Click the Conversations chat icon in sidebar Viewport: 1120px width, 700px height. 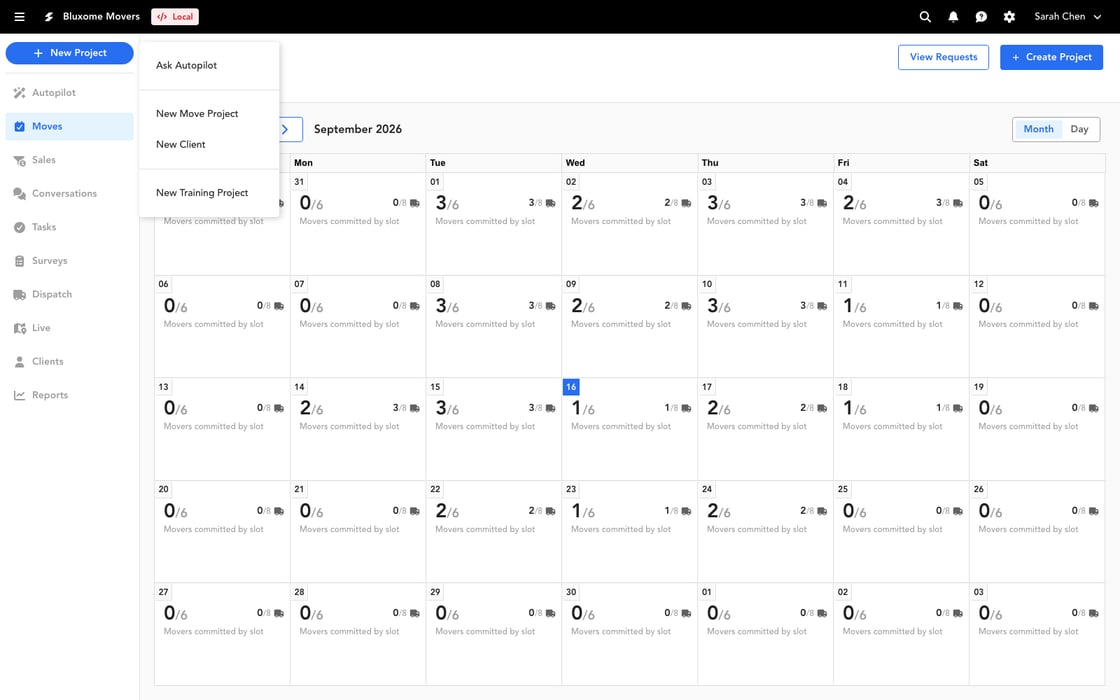19,194
